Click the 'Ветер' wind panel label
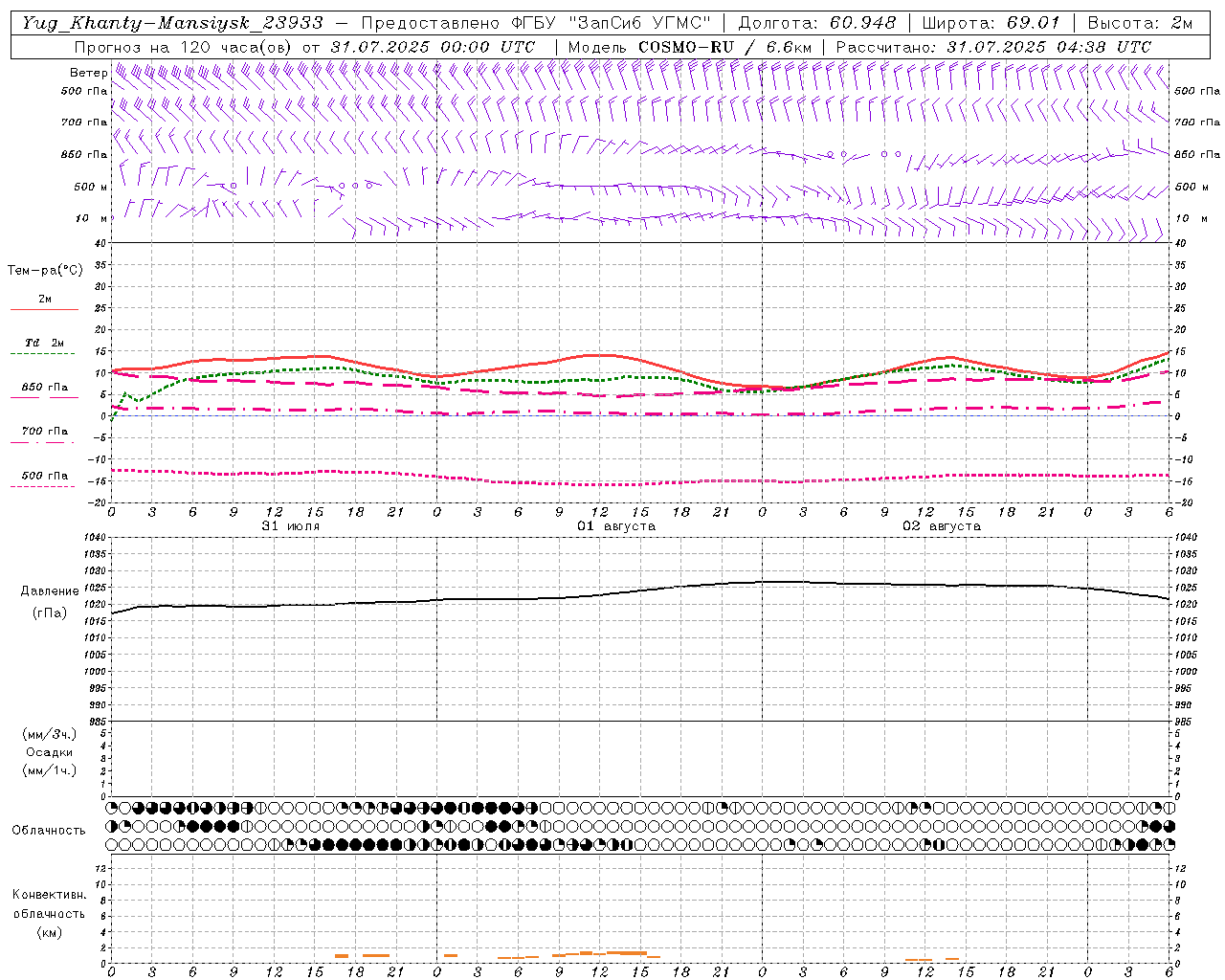The width and height of the screenshot is (1225, 980). click(x=88, y=73)
